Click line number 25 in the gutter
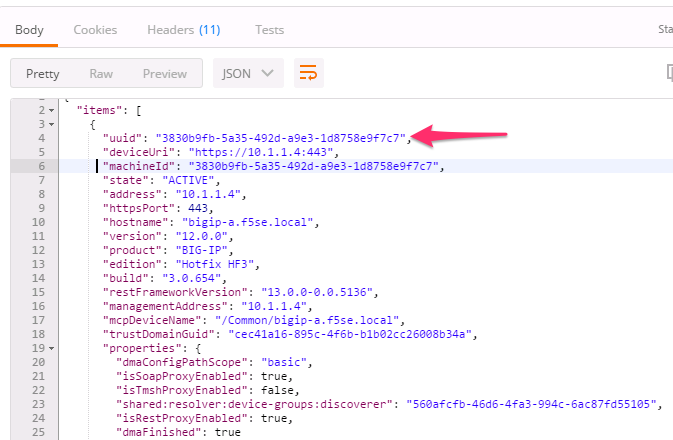Image resolution: width=673 pixels, height=440 pixels. coord(38,432)
